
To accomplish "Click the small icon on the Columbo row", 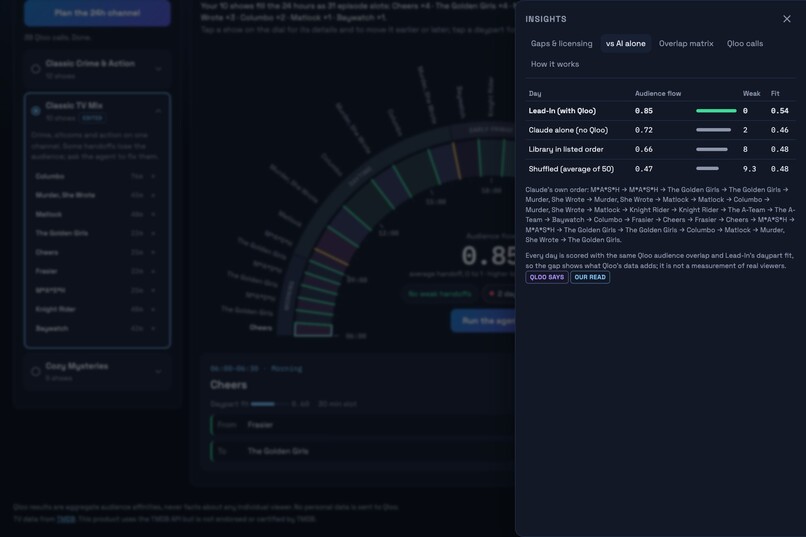I will click(153, 176).
